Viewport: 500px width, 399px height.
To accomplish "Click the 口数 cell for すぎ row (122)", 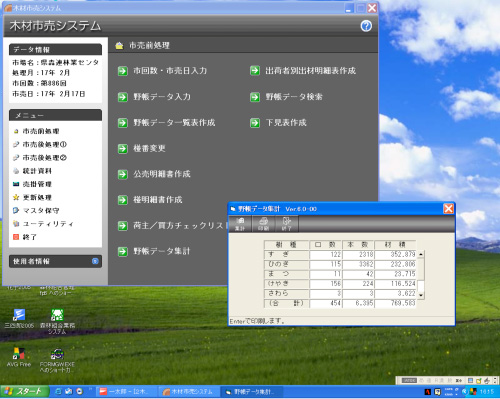I will click(x=325, y=255).
